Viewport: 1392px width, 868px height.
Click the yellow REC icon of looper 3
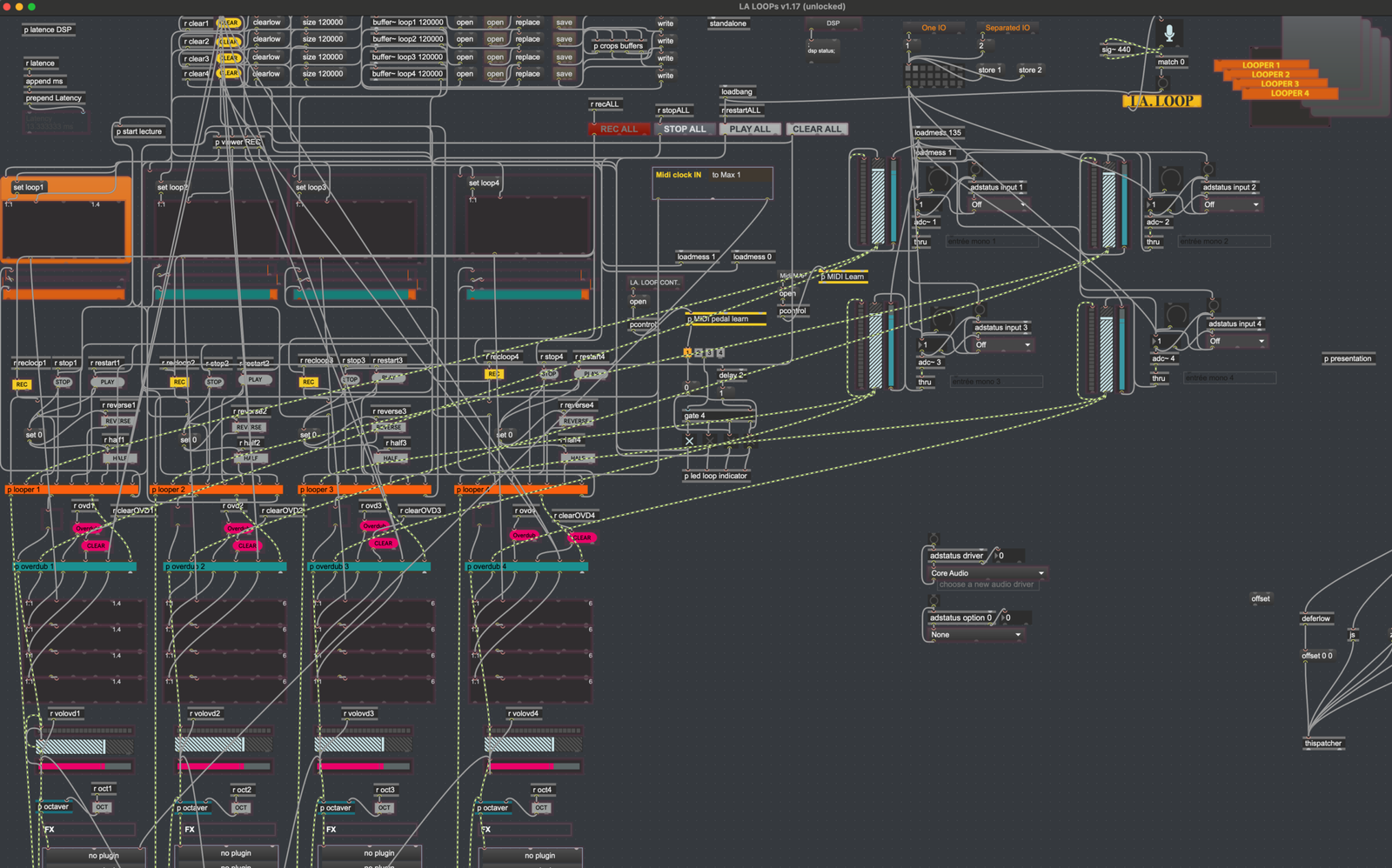pyautogui.click(x=308, y=383)
